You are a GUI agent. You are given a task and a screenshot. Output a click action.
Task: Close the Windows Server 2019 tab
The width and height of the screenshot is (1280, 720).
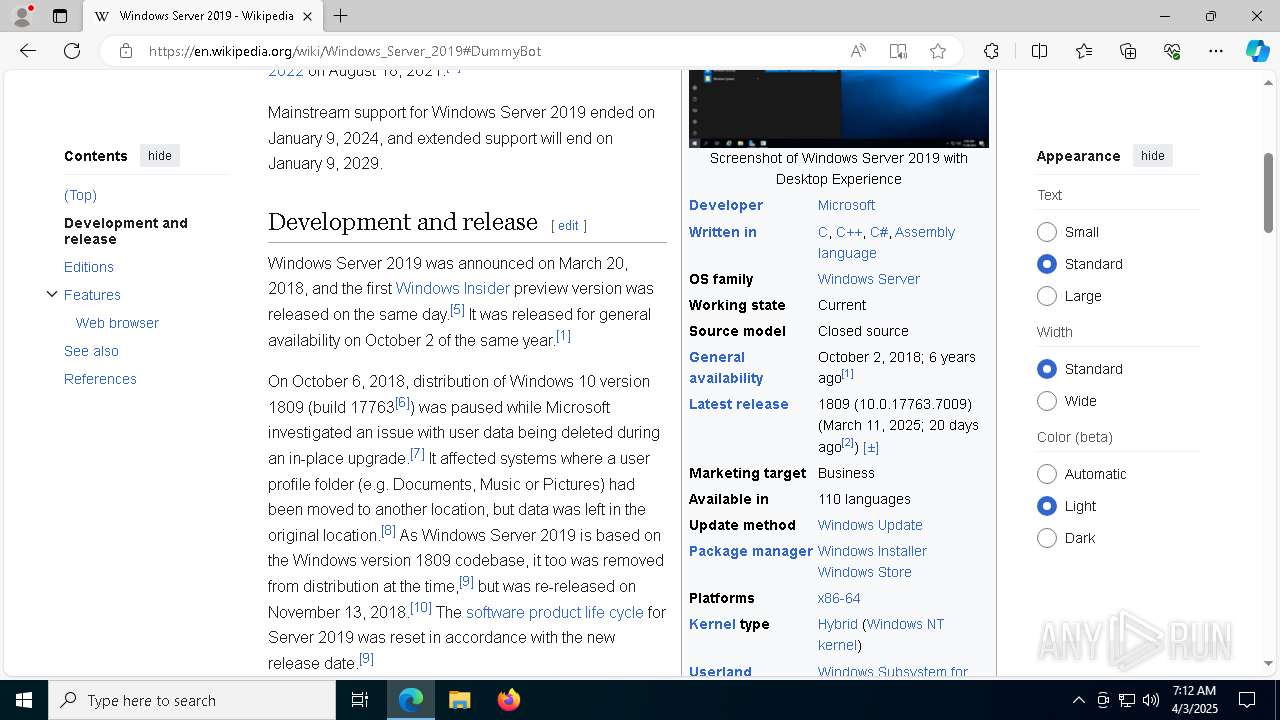point(308,16)
